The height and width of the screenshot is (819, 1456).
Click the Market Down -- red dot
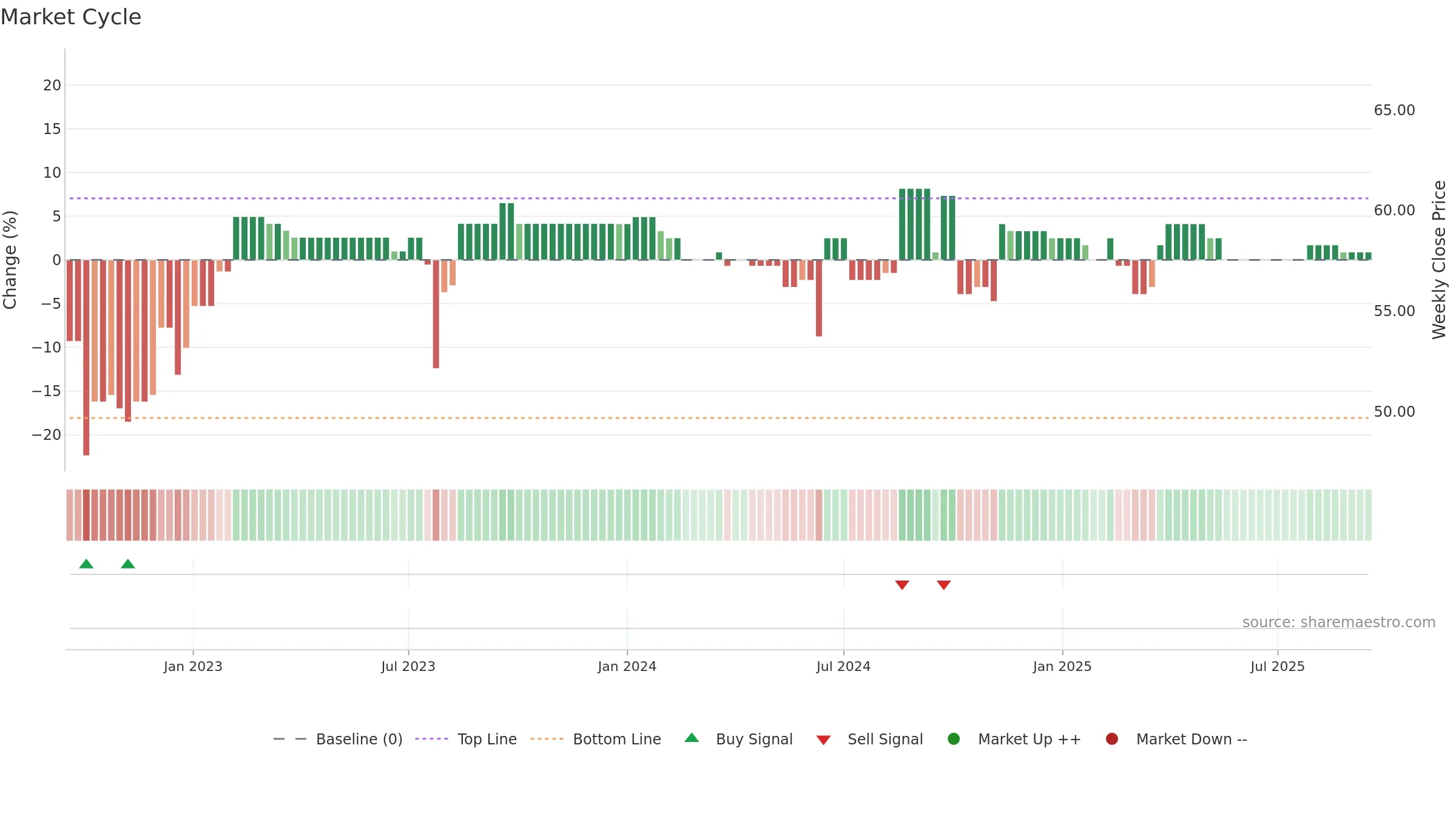tap(1112, 739)
